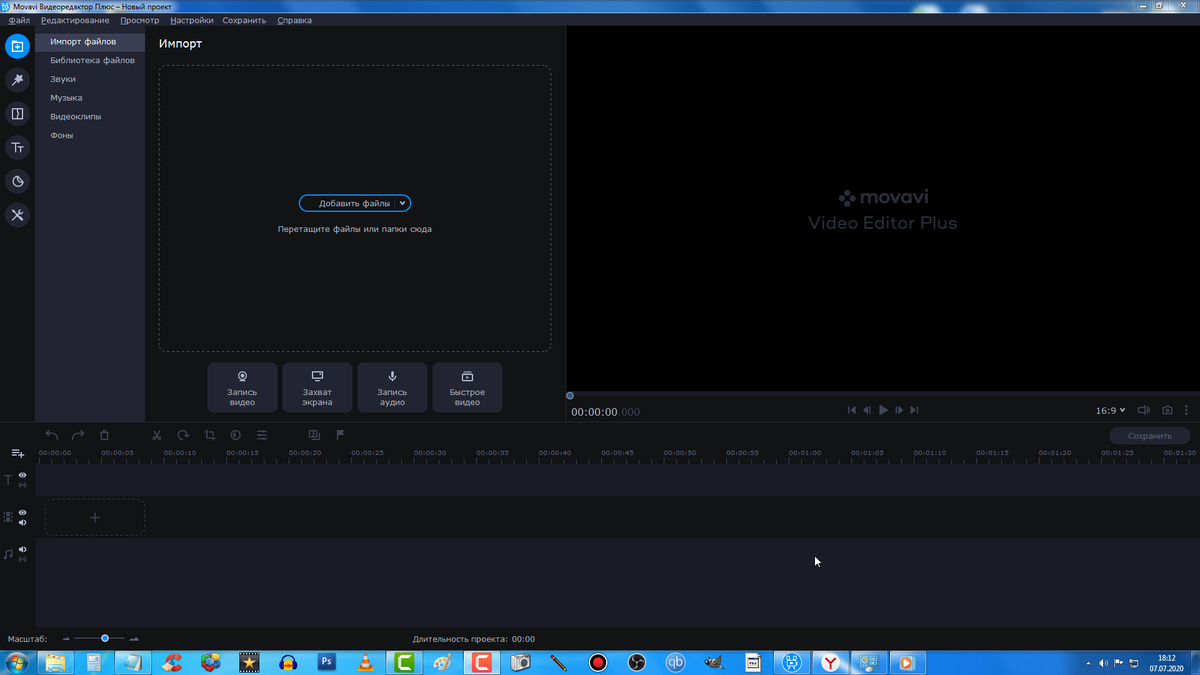Click the Redo arrow in timeline toolbar
Image resolution: width=1200 pixels, height=675 pixels.
78,435
